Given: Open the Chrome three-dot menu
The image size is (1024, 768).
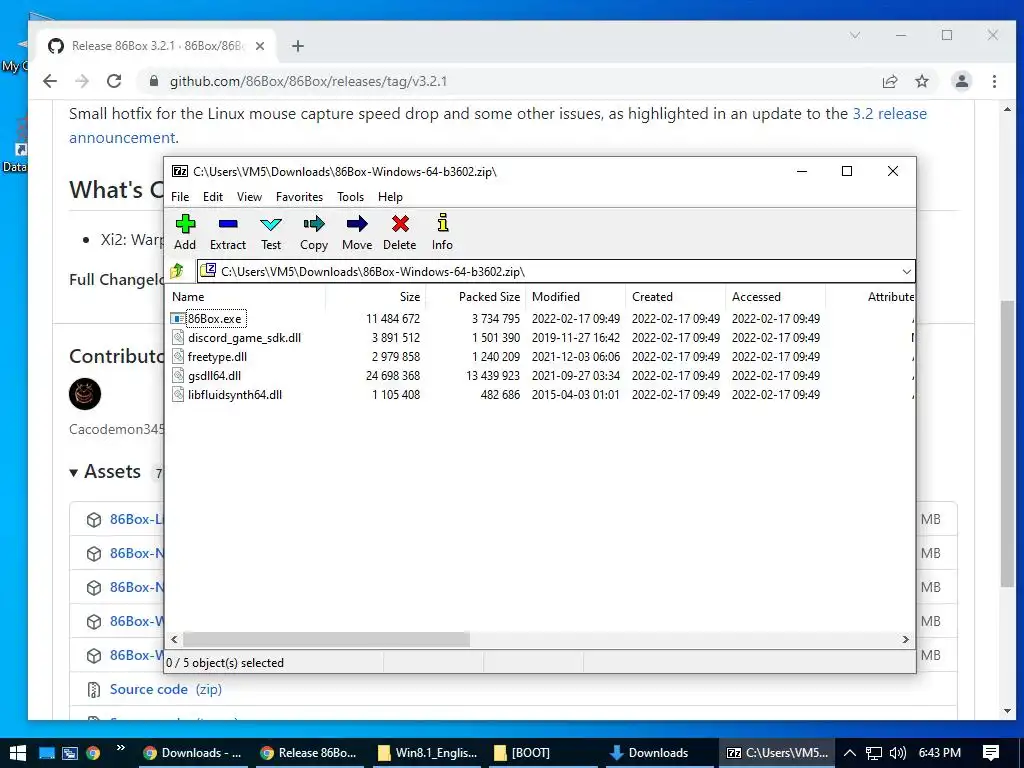Looking at the screenshot, I should (994, 81).
